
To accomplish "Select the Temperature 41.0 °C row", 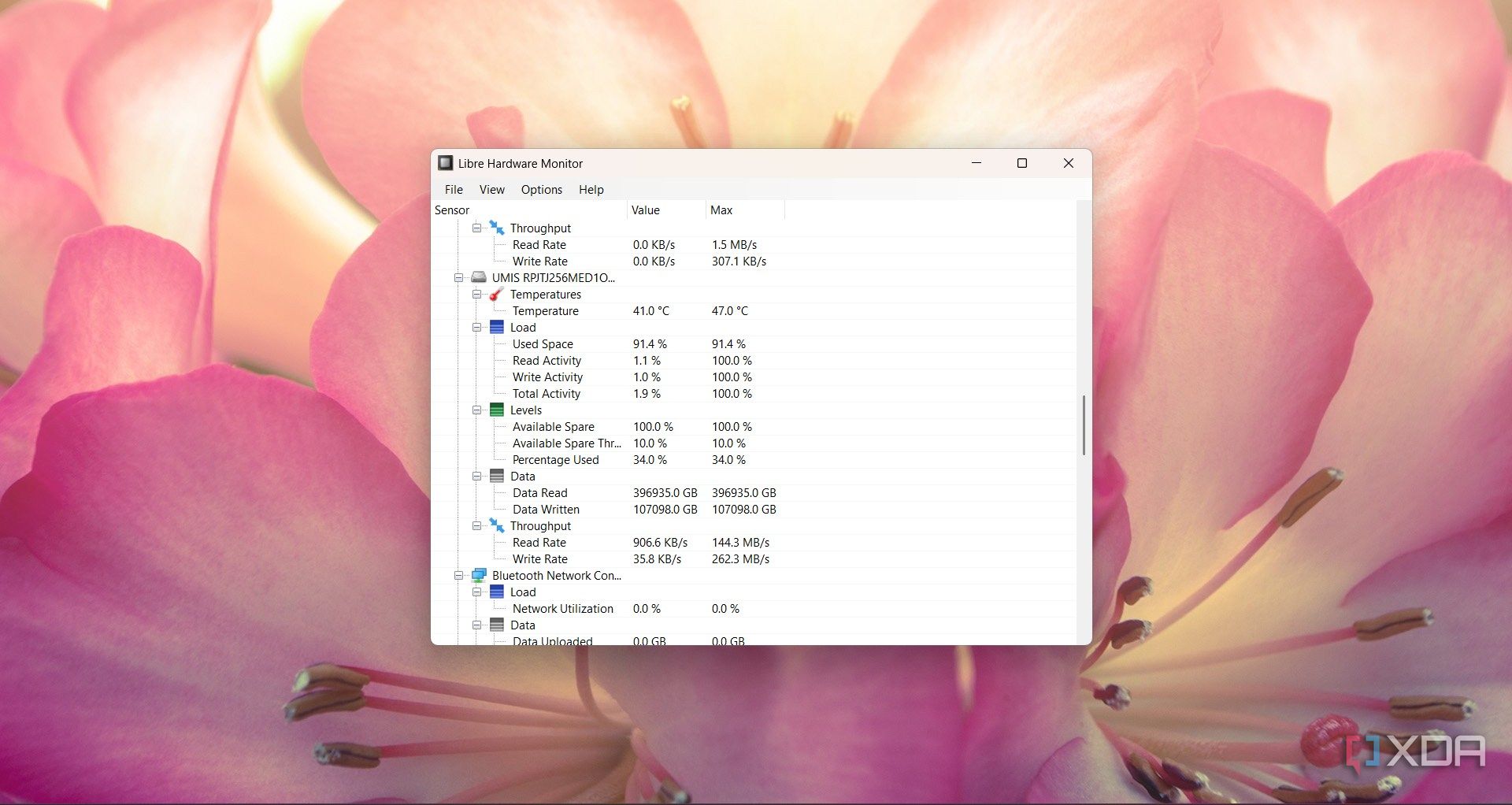I will 754,311.
